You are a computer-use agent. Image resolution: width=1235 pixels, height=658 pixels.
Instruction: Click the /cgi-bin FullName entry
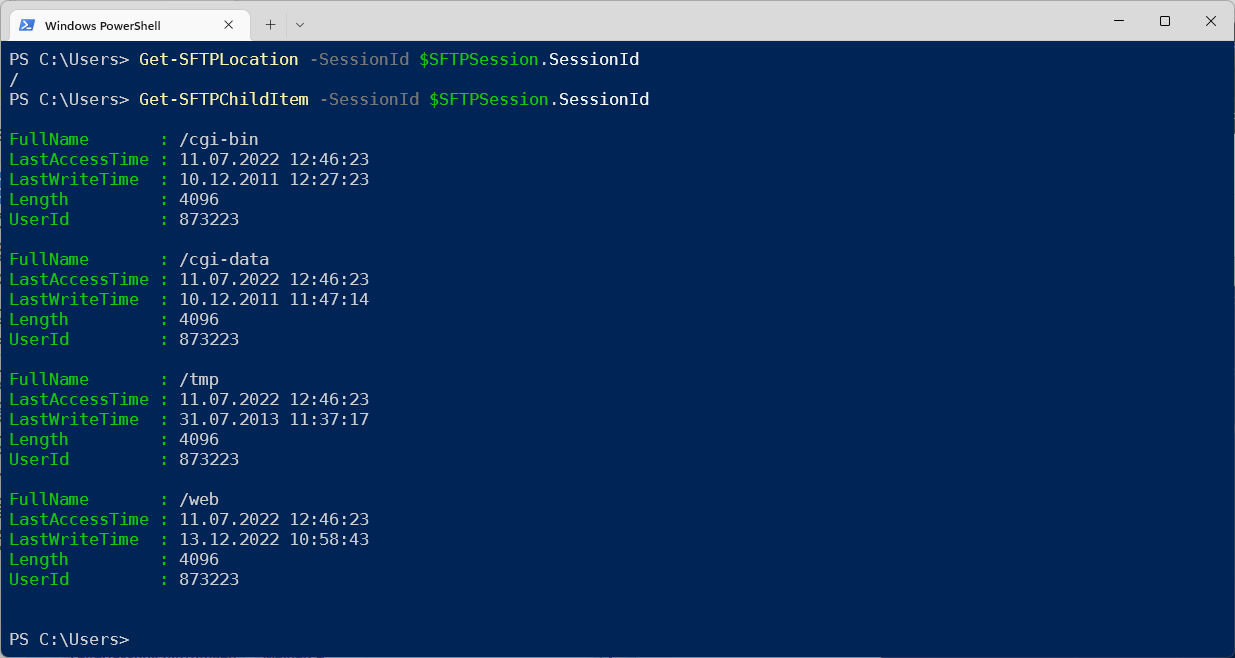click(x=217, y=139)
